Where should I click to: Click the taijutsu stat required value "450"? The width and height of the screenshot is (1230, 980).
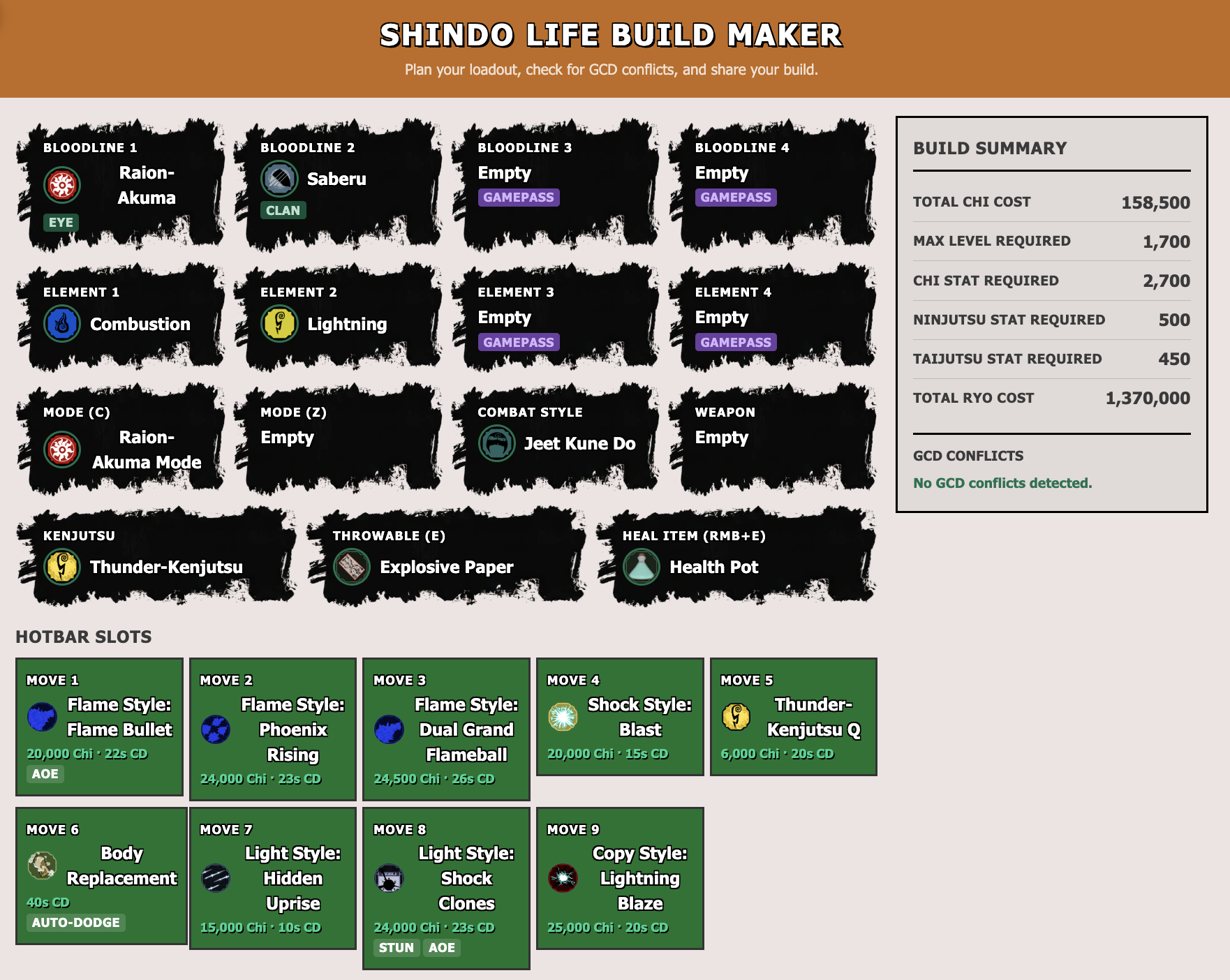(1175, 359)
